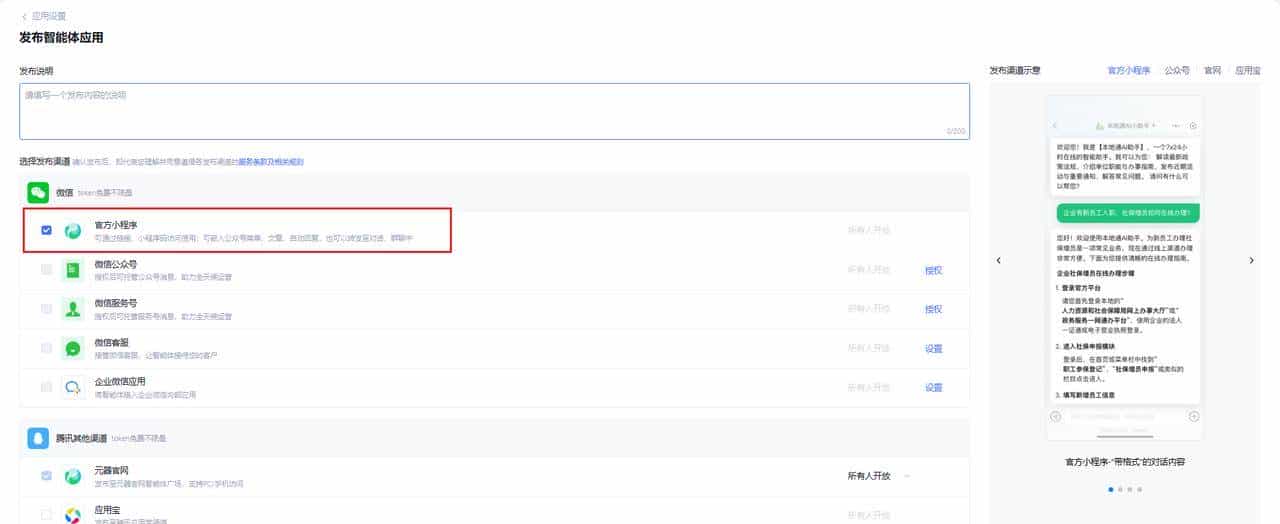Click the 发布智能体应用 page title
This screenshot has width=1280, height=524.
61,38
